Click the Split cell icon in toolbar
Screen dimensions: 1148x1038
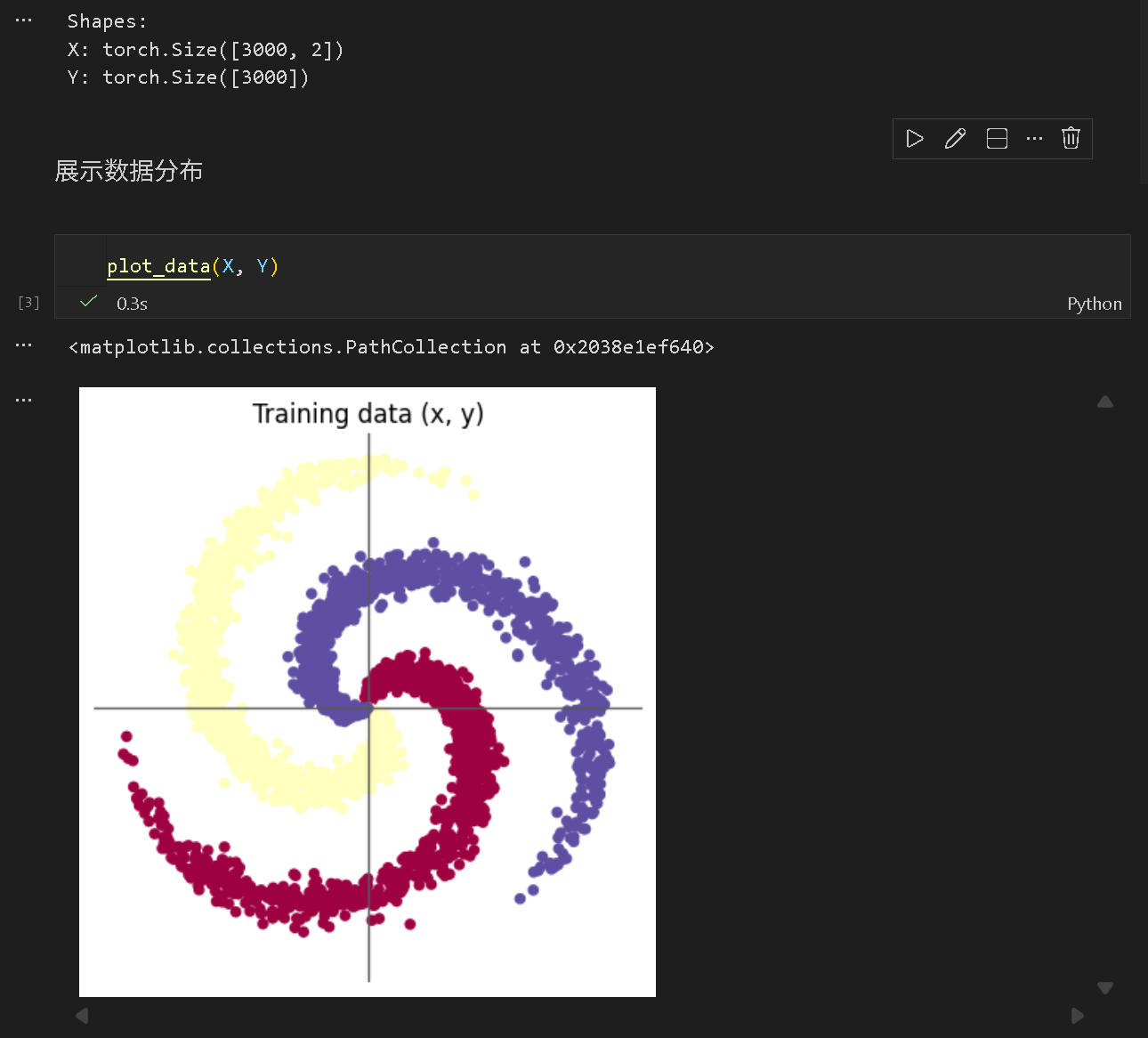[997, 139]
